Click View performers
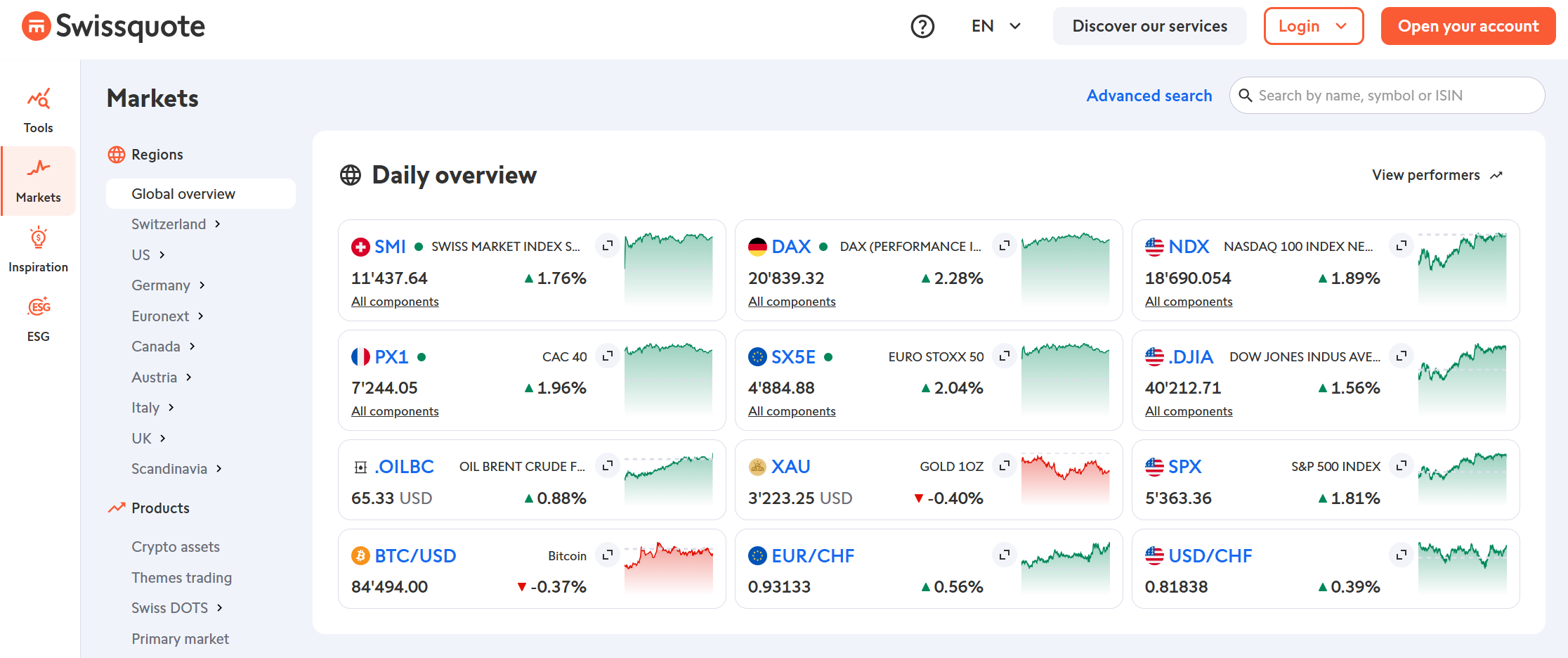Screen dimensions: 1568x658 [x=1437, y=175]
